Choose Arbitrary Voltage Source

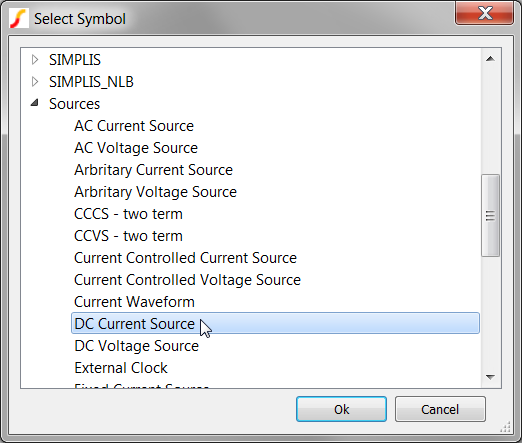tap(155, 192)
